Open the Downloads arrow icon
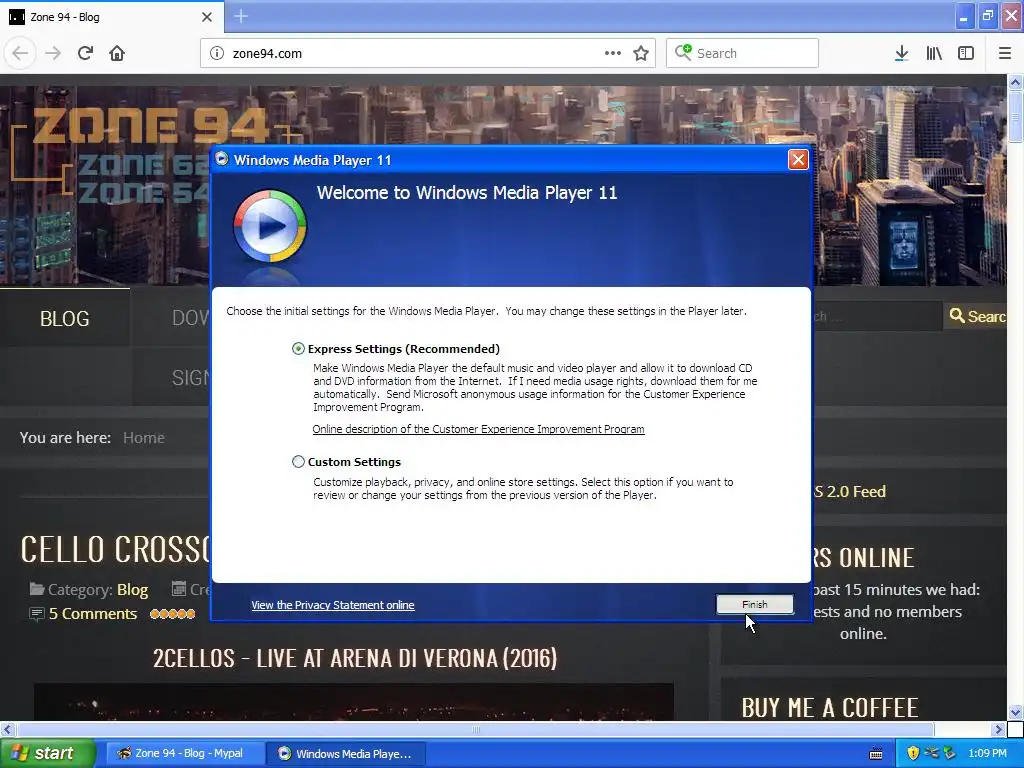This screenshot has width=1024, height=768. click(x=902, y=53)
